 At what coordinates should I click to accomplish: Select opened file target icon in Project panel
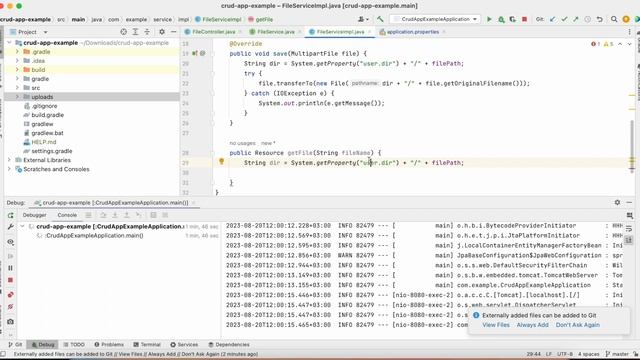(123, 32)
